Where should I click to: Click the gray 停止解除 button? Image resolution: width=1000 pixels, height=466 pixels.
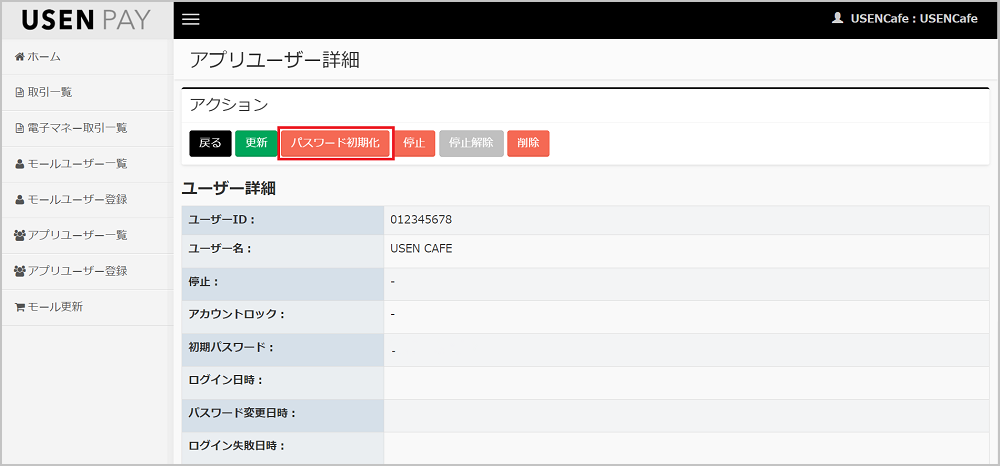pos(471,143)
